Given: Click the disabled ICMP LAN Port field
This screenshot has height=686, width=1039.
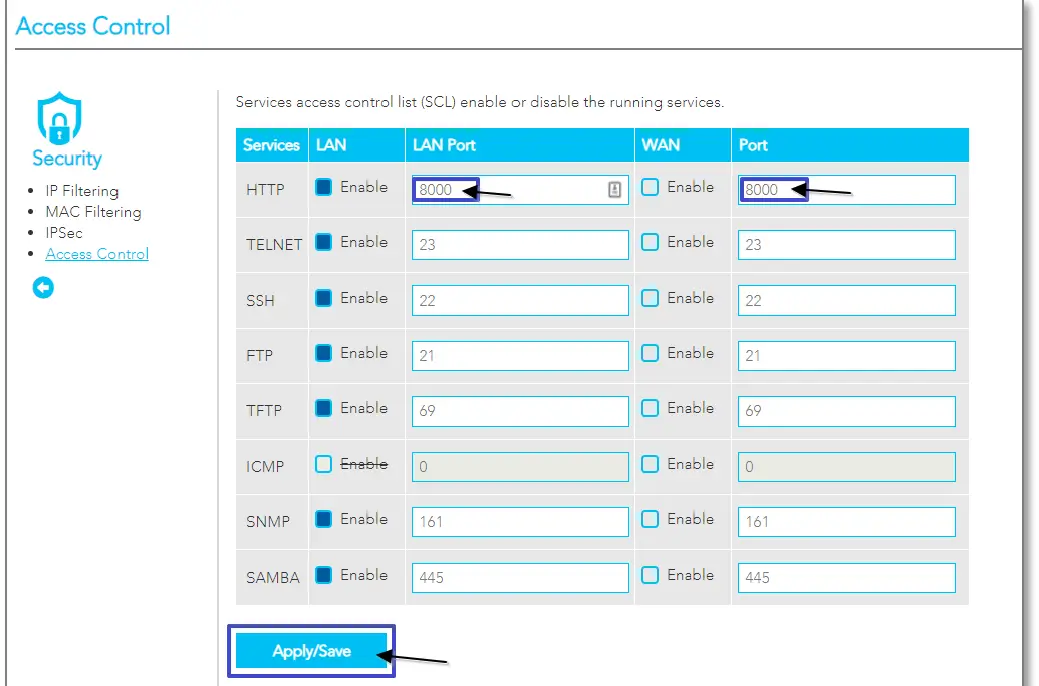Looking at the screenshot, I should point(520,466).
